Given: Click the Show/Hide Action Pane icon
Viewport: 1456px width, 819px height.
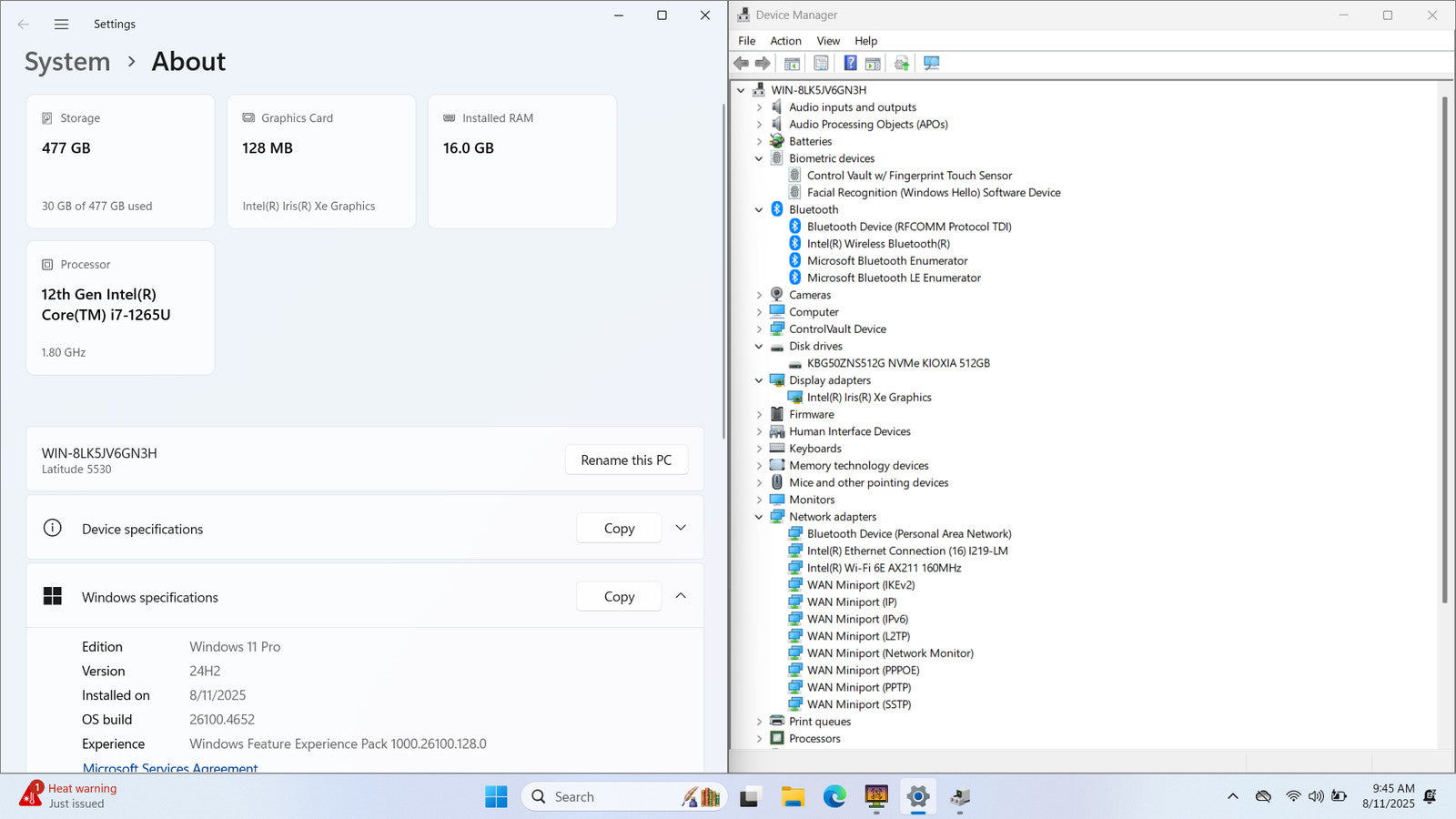Looking at the screenshot, I should (873, 64).
